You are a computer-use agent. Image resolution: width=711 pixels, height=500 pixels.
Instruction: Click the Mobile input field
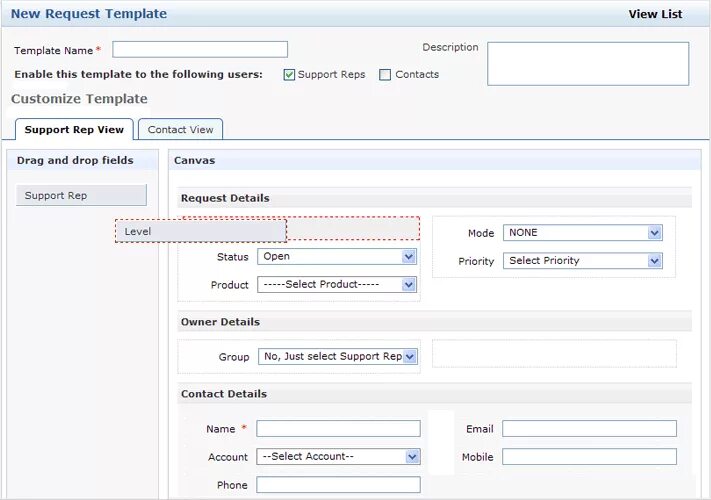589,456
